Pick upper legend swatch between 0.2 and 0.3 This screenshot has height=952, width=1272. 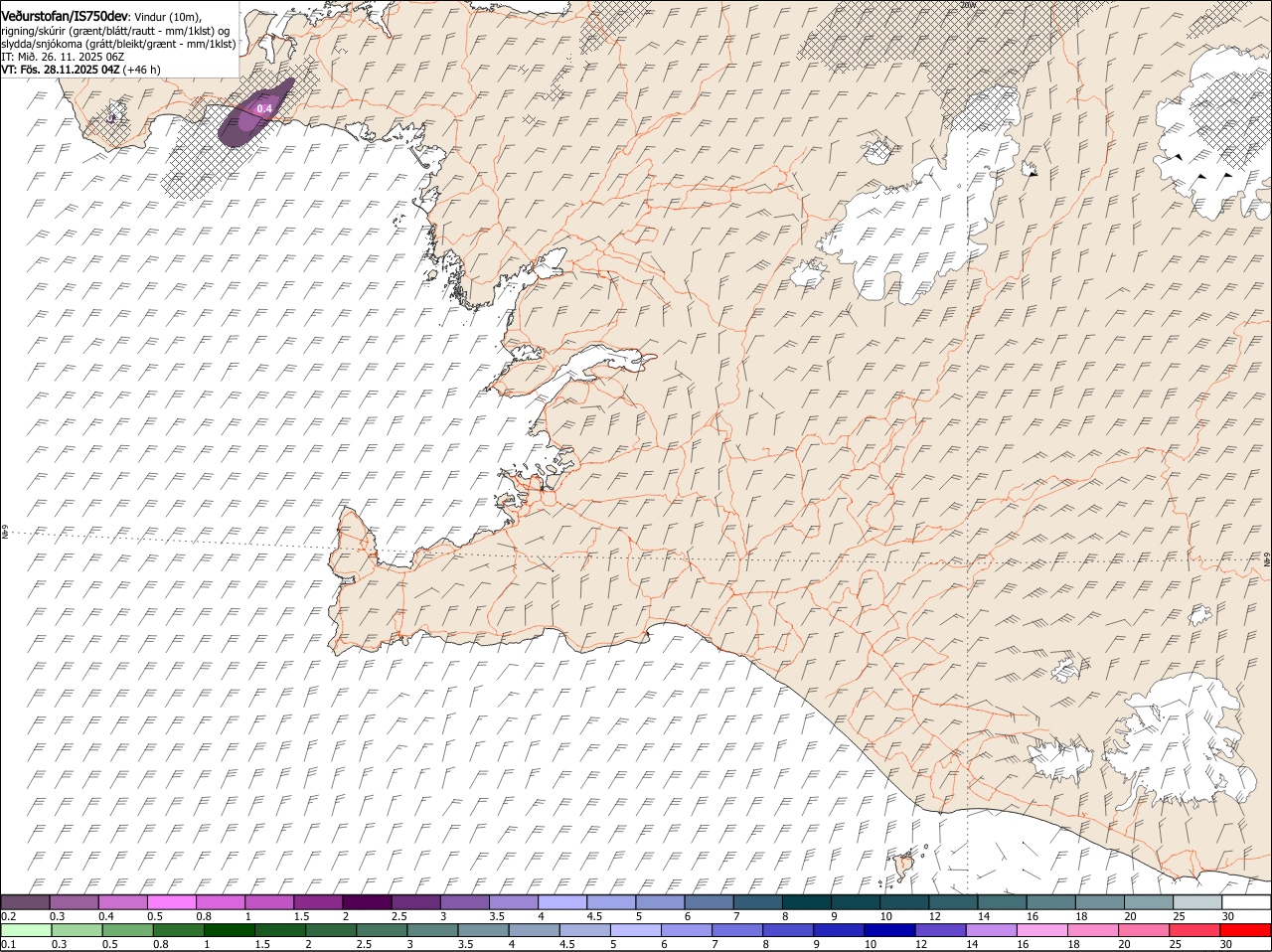(26, 902)
